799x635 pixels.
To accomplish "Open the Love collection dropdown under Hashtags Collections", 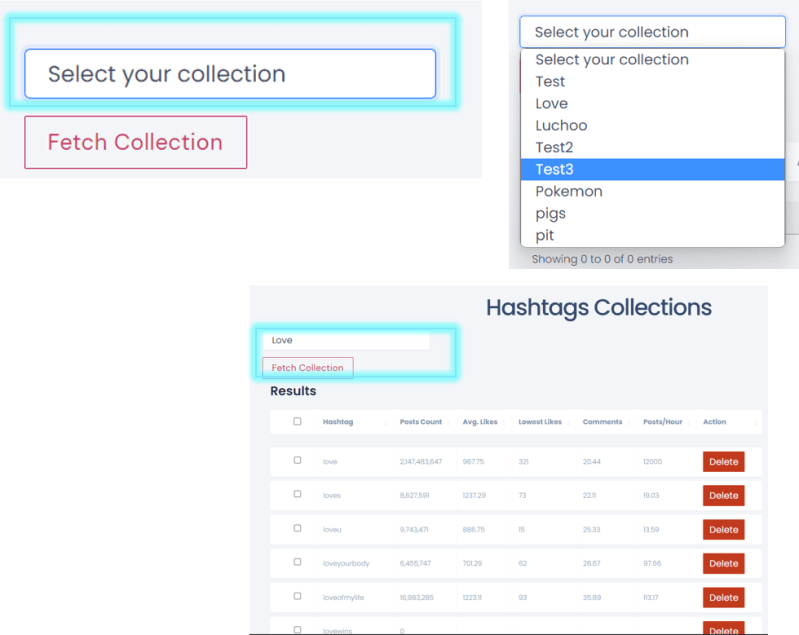I will click(x=346, y=340).
